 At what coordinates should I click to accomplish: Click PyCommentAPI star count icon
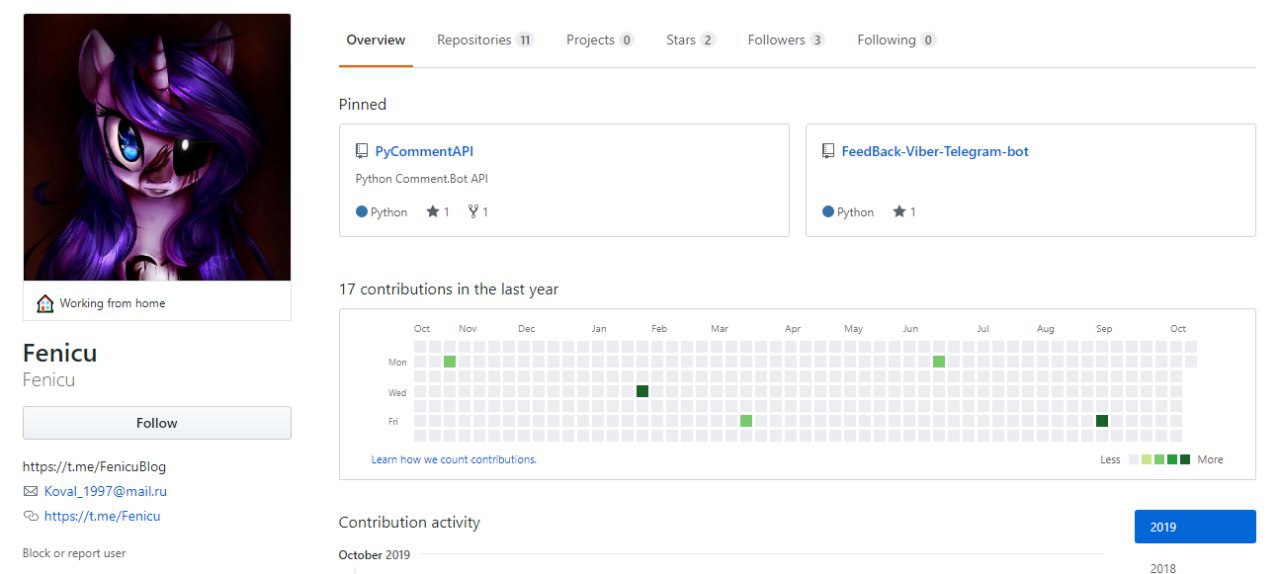[x=432, y=211]
